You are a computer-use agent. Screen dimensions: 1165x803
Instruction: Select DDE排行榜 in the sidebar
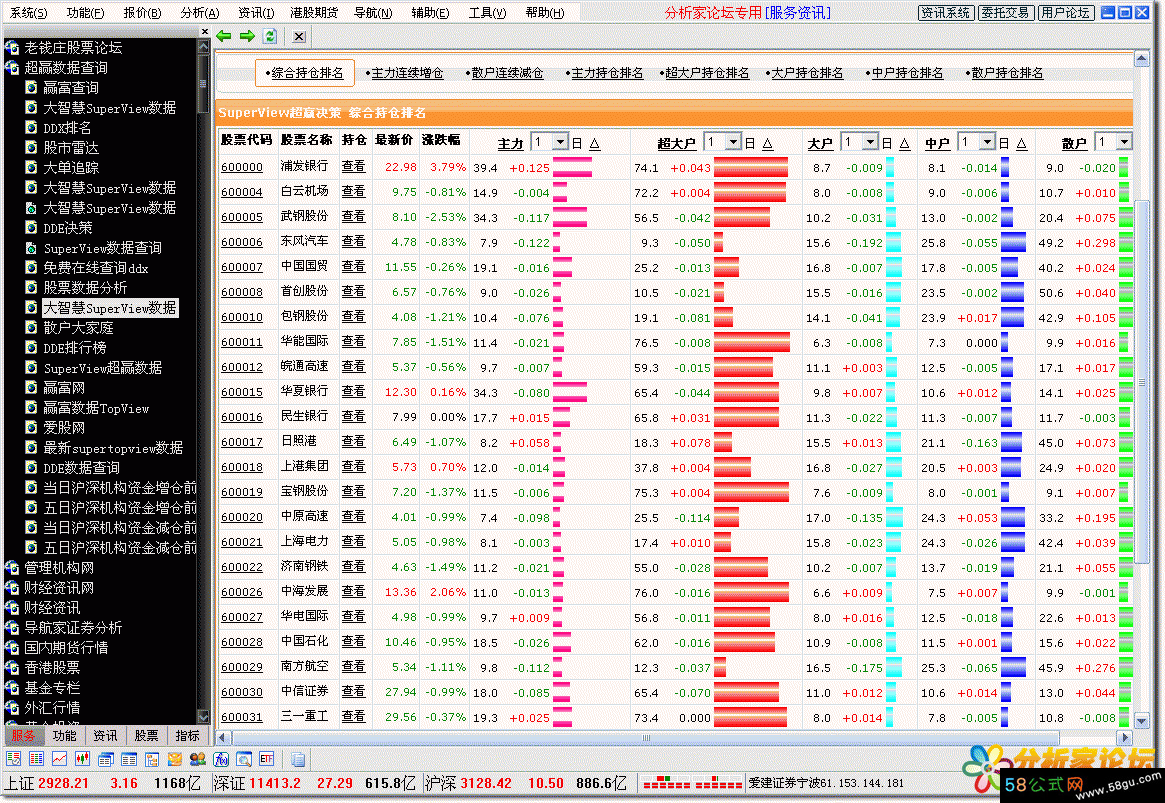(x=74, y=348)
